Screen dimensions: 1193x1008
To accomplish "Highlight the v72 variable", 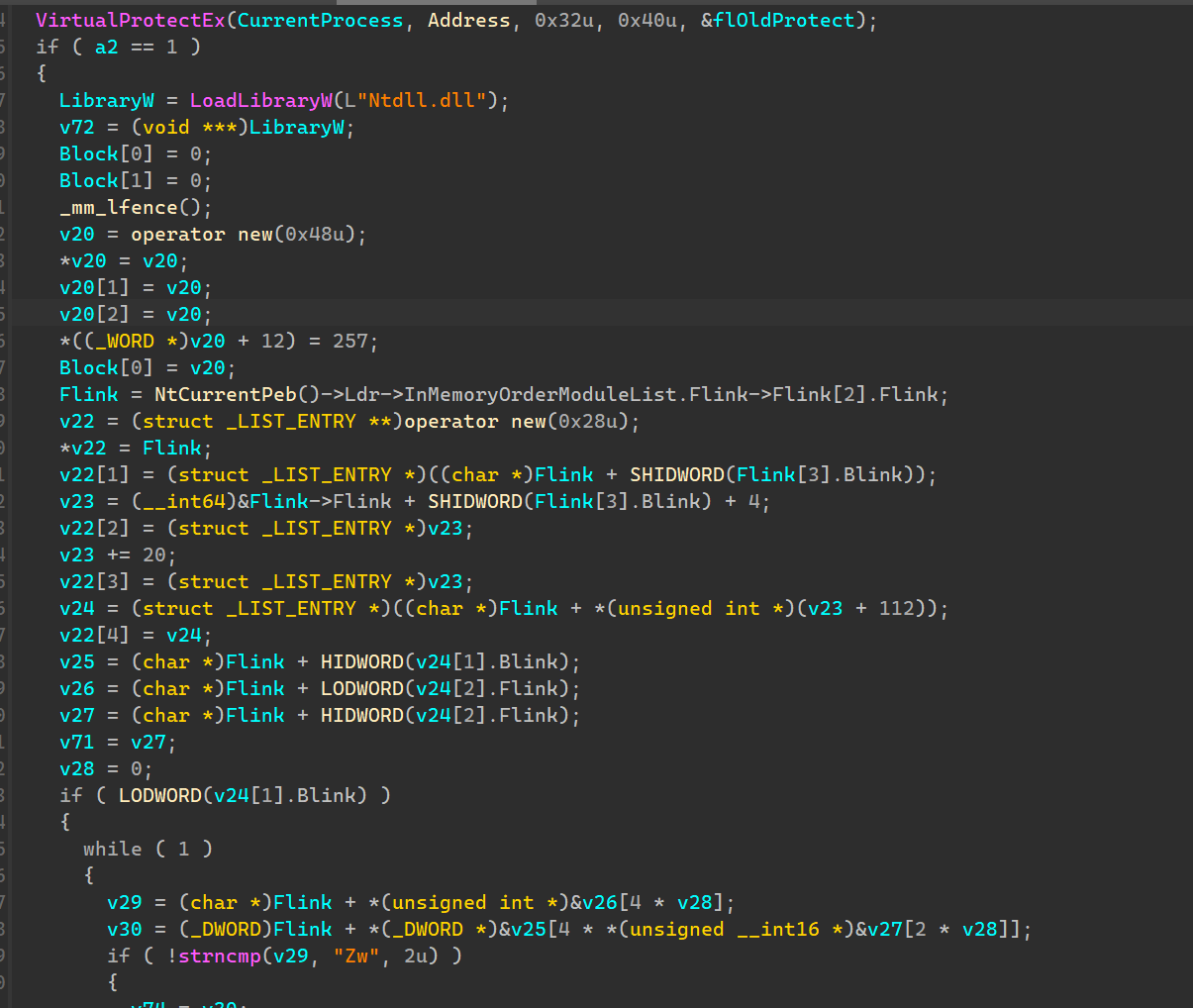I will (76, 127).
